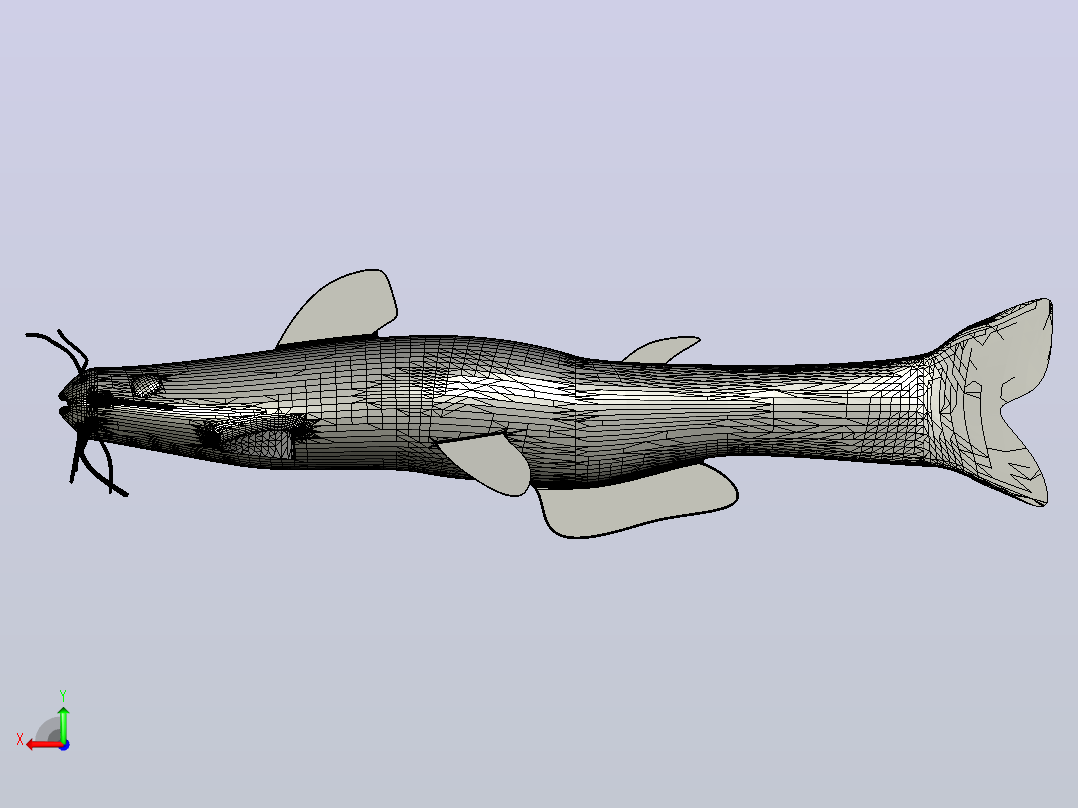Select the large dorsal fin of the catfish

click(340, 306)
